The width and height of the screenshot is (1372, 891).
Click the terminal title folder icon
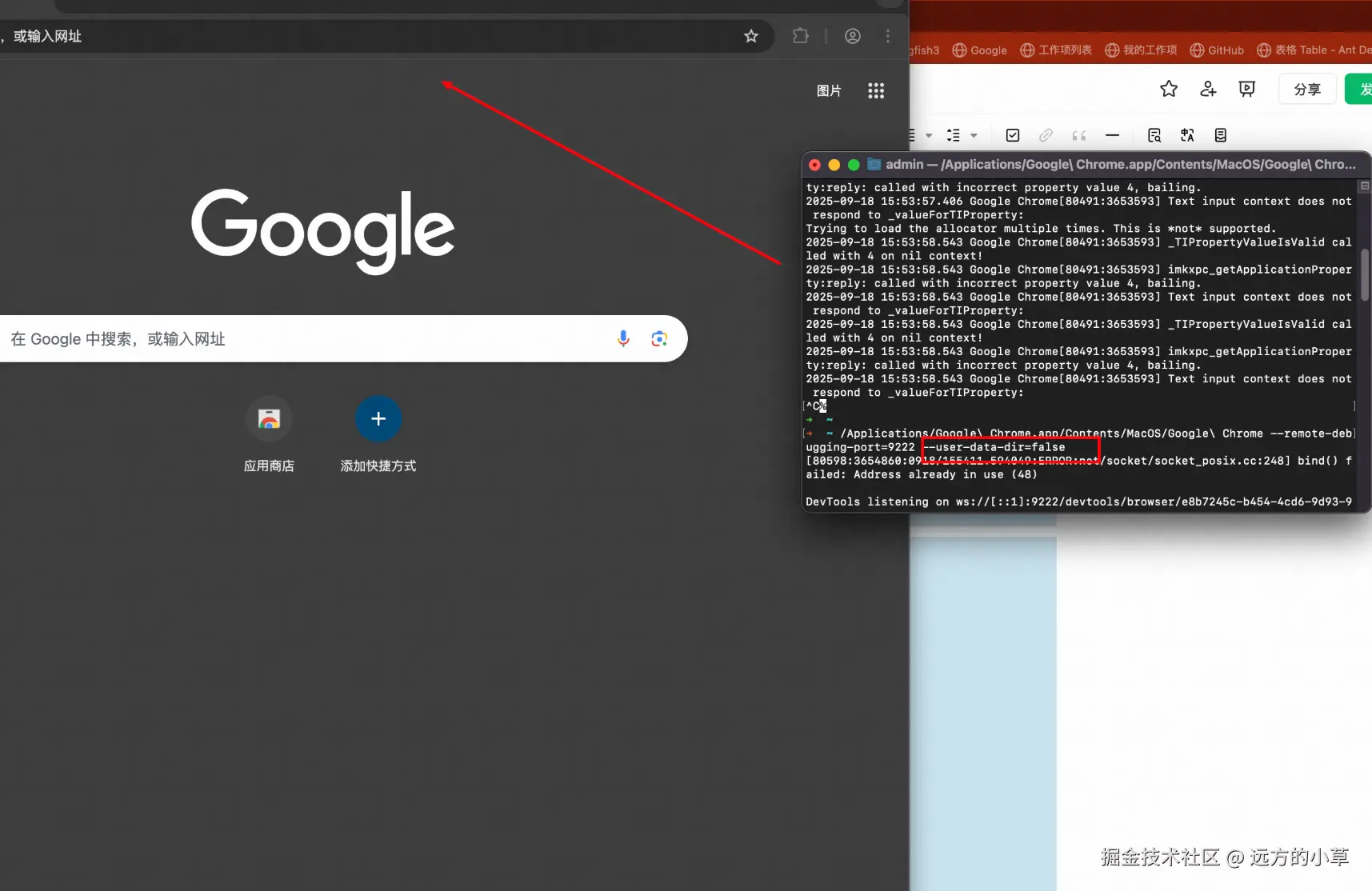(874, 165)
